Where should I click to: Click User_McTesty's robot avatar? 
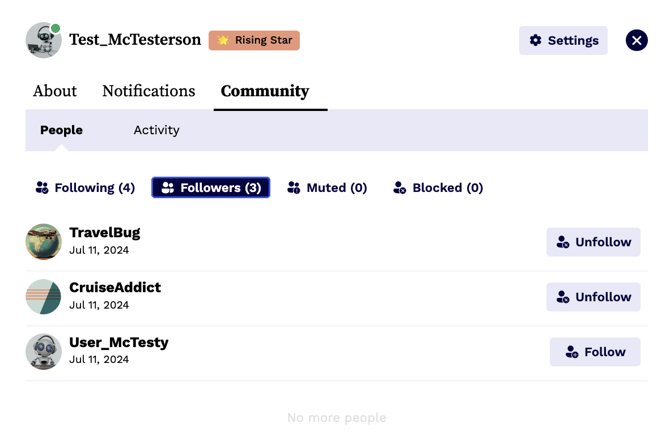(x=43, y=352)
